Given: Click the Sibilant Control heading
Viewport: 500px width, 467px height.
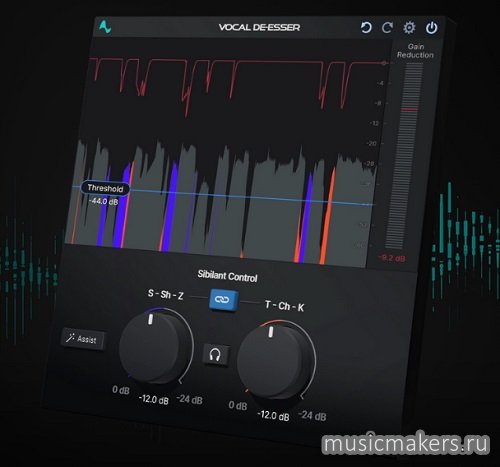Looking at the screenshot, I should (227, 276).
